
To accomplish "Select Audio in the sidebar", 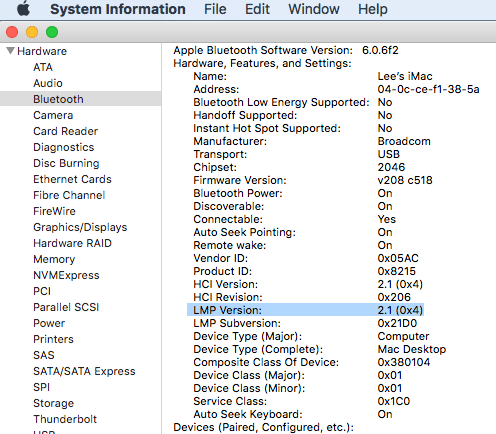I will click(48, 83).
